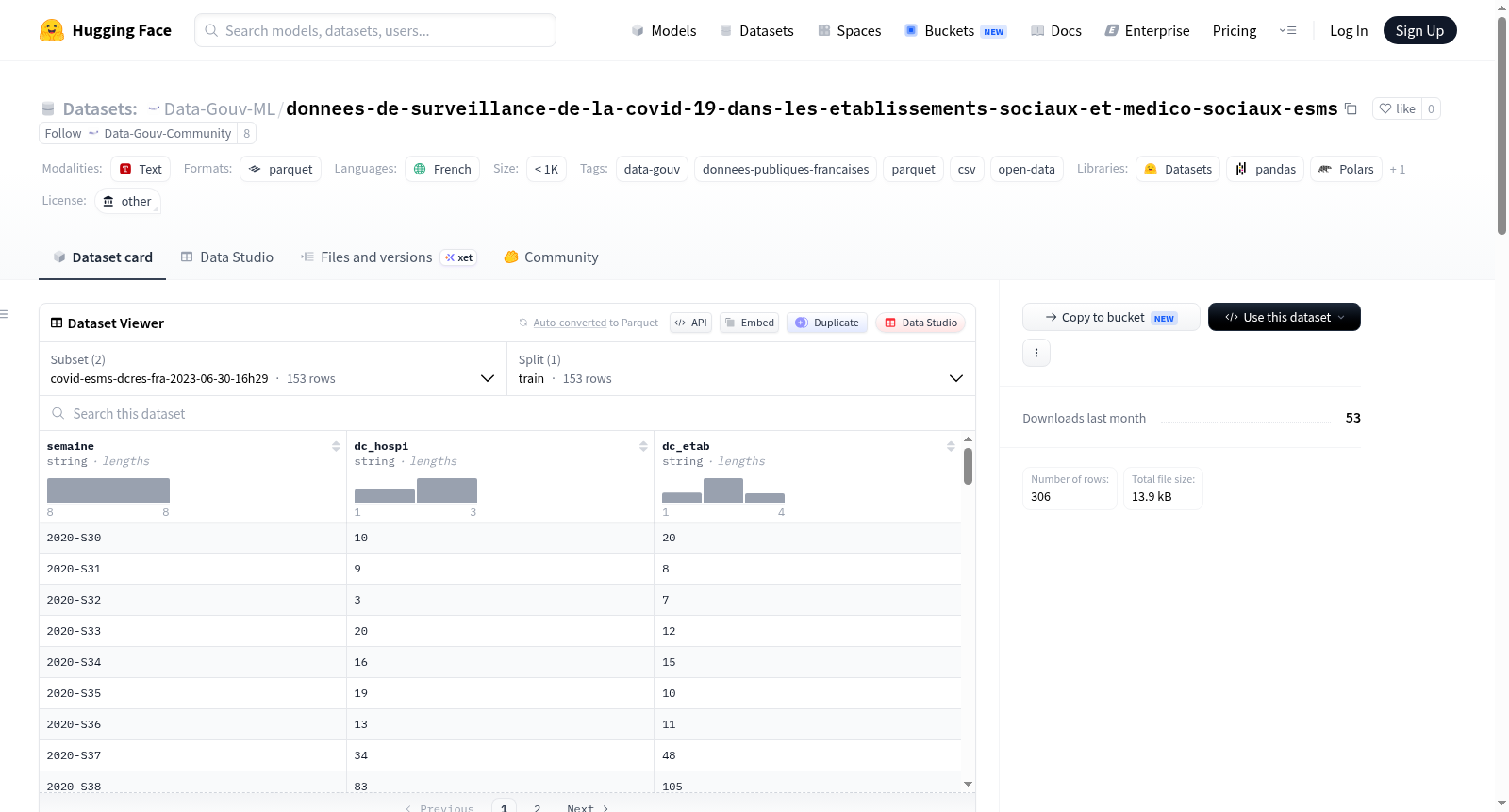Click the Polars library tag
Image resolution: width=1509 pixels, height=812 pixels.
click(1346, 169)
